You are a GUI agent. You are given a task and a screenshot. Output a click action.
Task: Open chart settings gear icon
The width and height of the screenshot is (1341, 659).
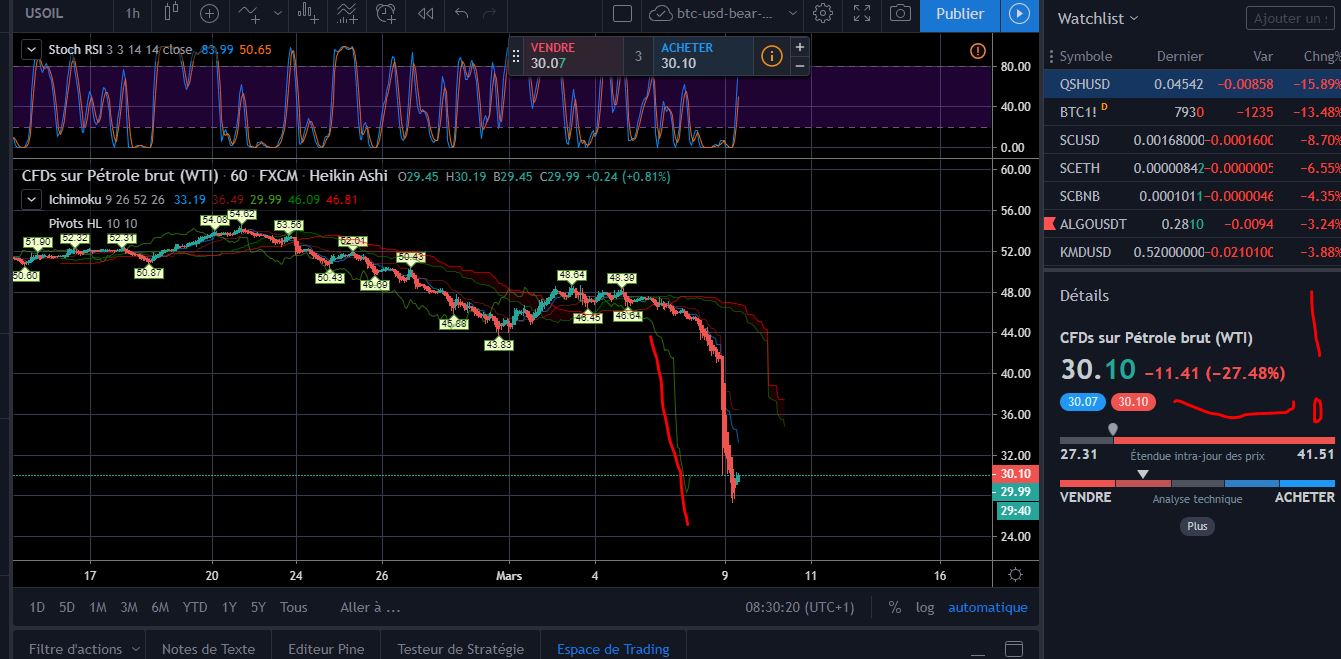click(823, 14)
